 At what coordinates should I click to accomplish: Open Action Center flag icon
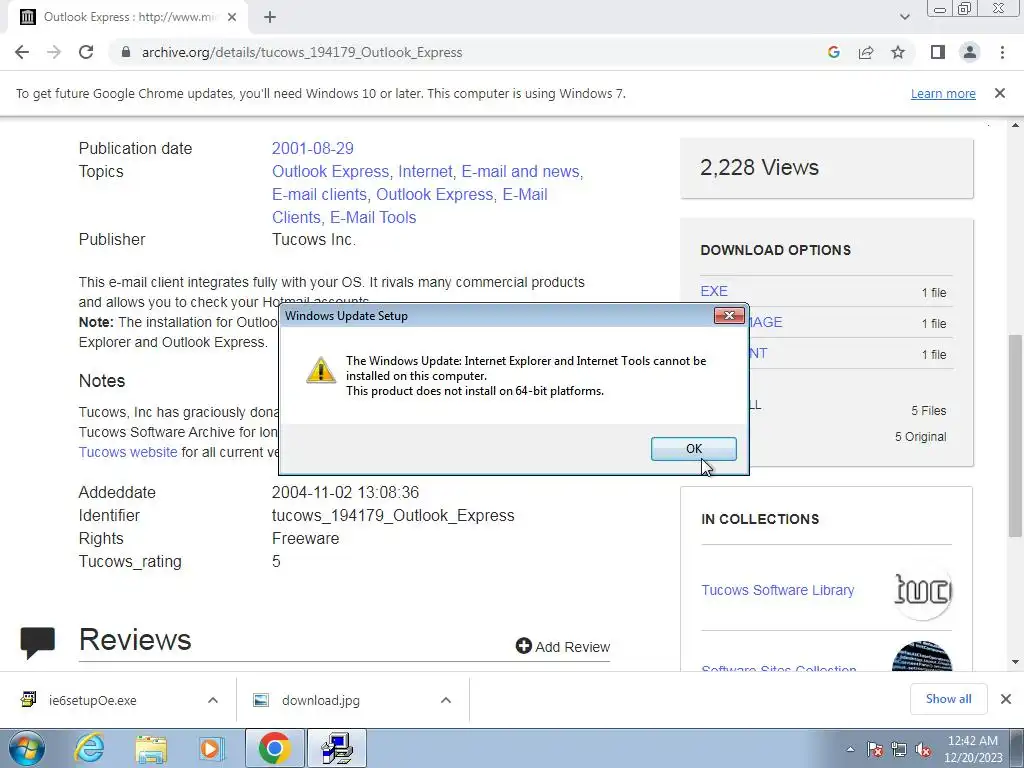tap(875, 749)
